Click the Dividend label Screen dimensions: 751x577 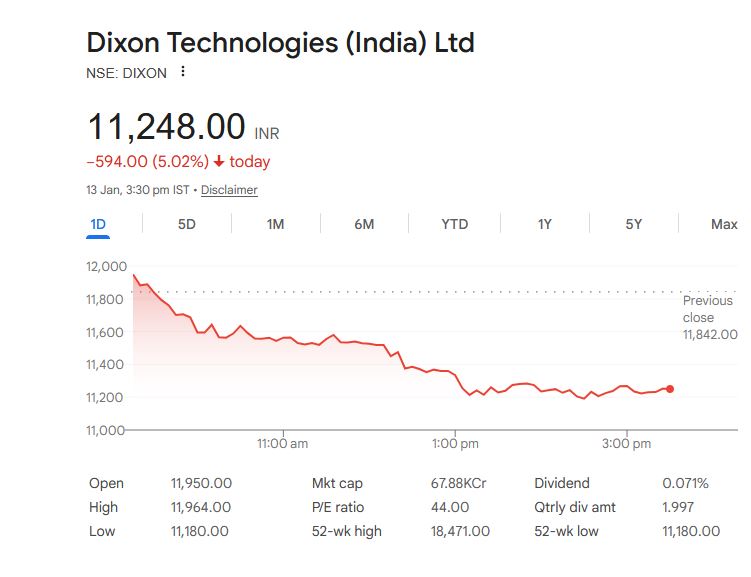[562, 483]
